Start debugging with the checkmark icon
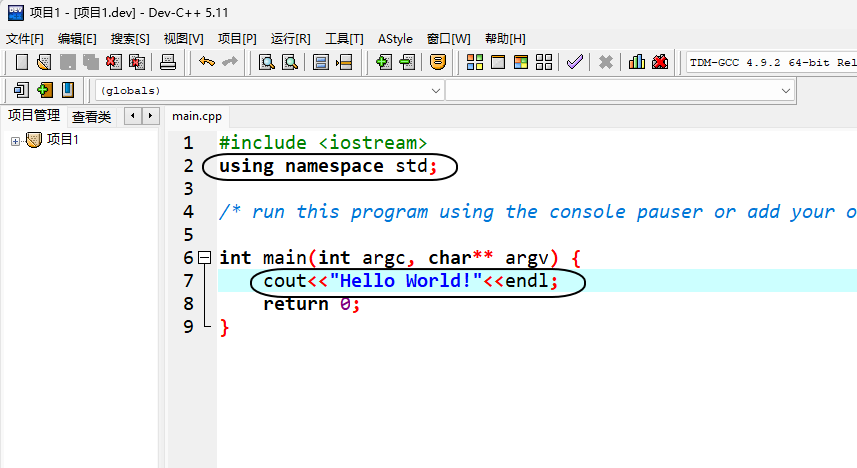This screenshot has width=857, height=468. click(574, 62)
